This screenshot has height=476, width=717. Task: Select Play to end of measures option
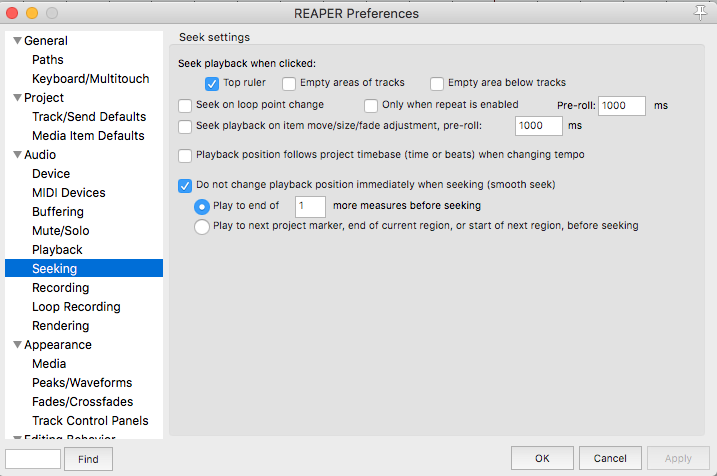[203, 206]
